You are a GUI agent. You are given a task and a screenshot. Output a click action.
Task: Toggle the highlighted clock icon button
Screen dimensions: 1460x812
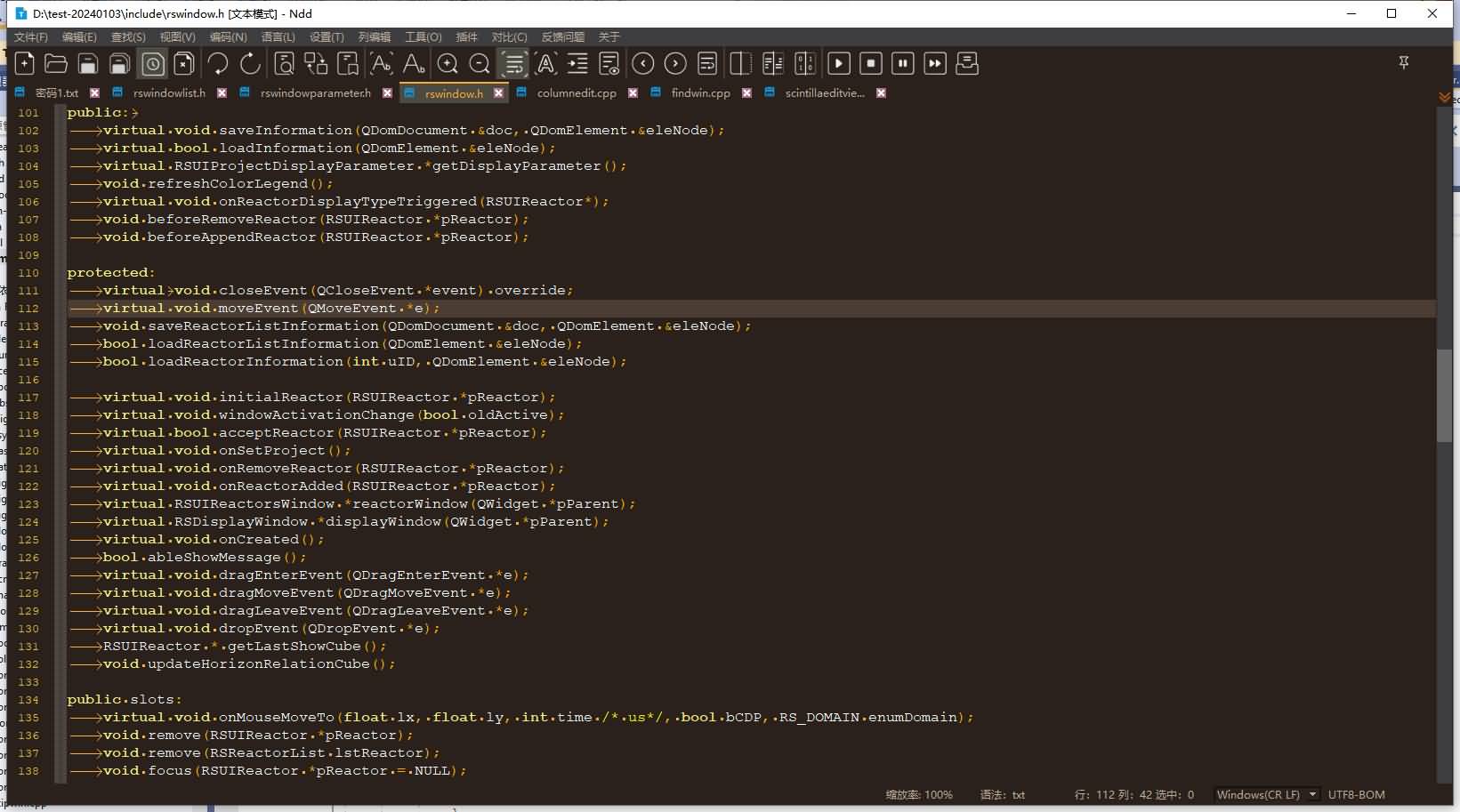coord(153,63)
